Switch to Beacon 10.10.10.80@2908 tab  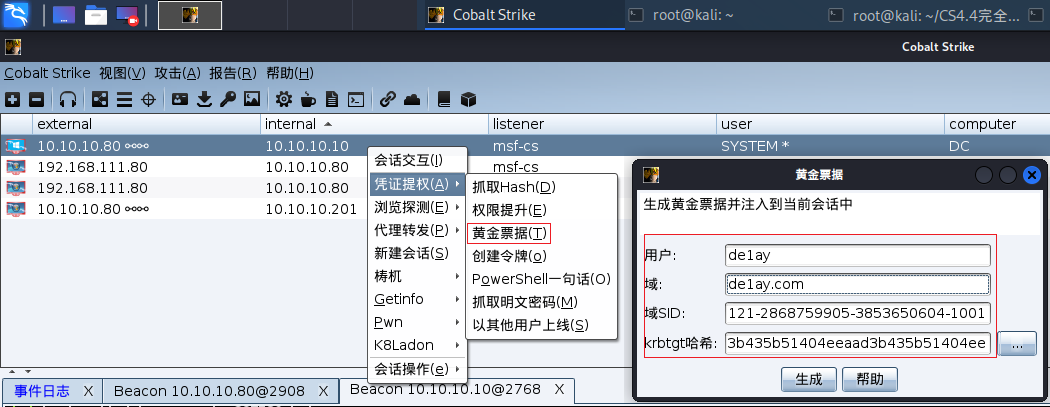click(x=209, y=391)
